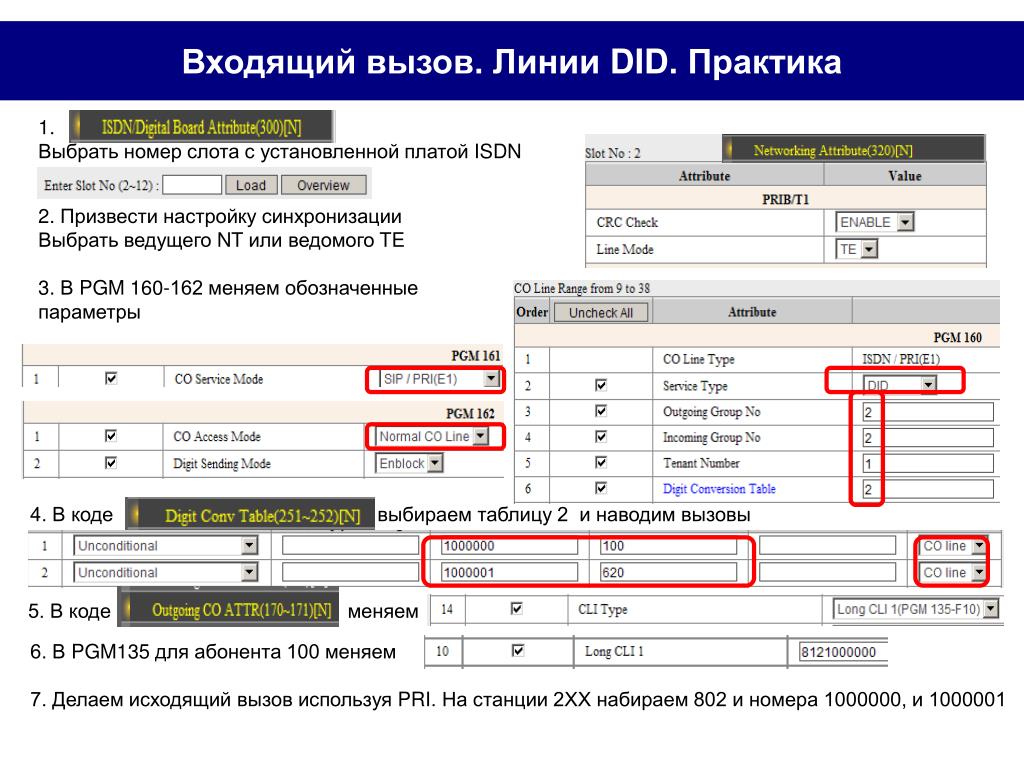Click the 'Slot No : 2' text
This screenshot has width=1024, height=768.
pyautogui.click(x=613, y=153)
